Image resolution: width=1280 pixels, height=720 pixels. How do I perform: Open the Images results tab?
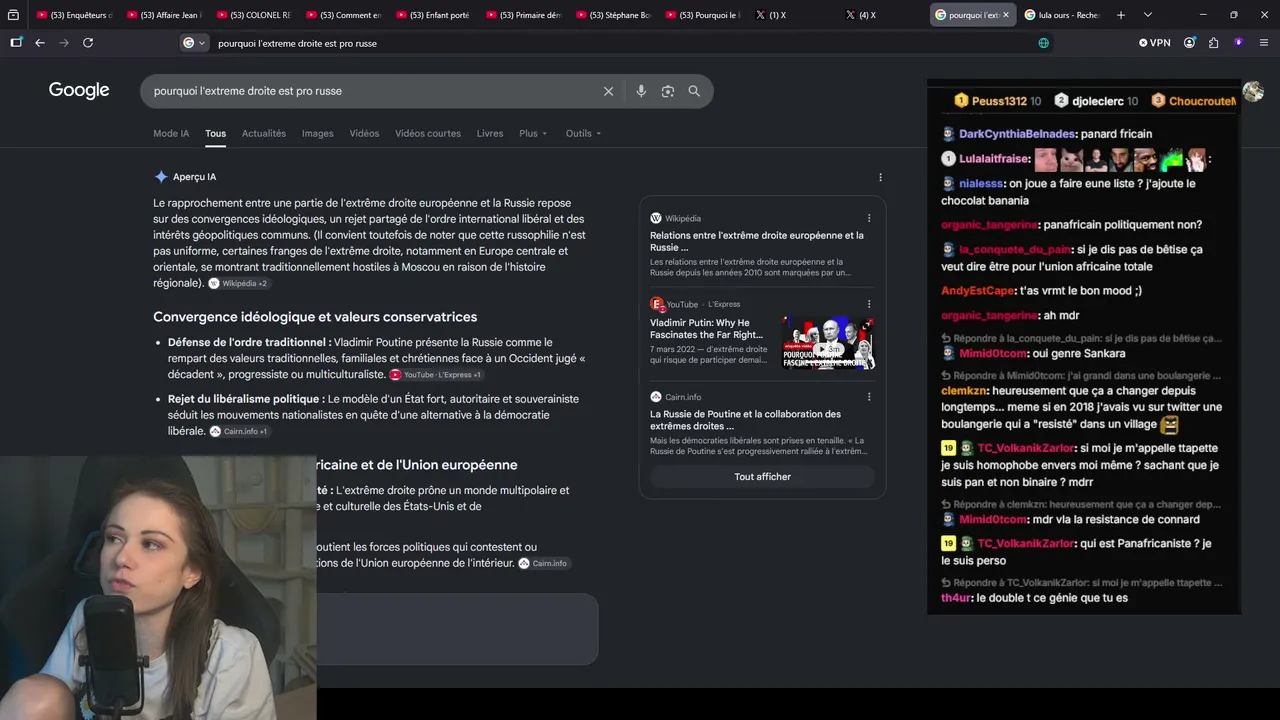click(x=318, y=133)
